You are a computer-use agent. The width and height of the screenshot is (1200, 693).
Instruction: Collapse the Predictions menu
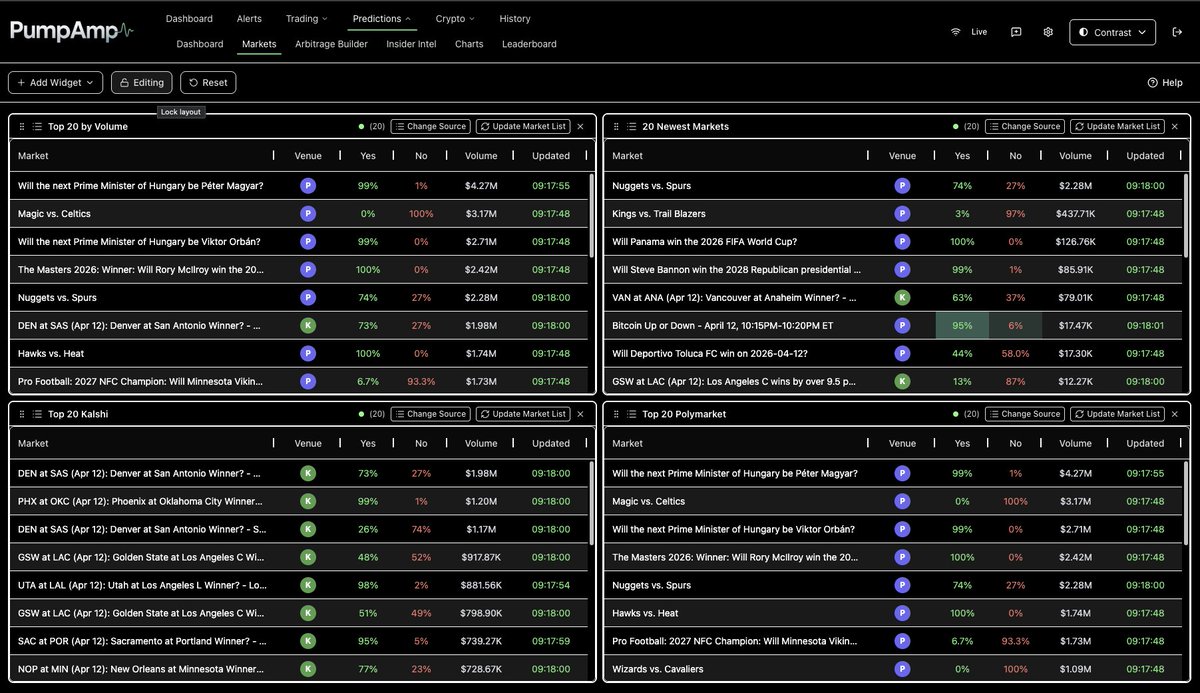382,18
